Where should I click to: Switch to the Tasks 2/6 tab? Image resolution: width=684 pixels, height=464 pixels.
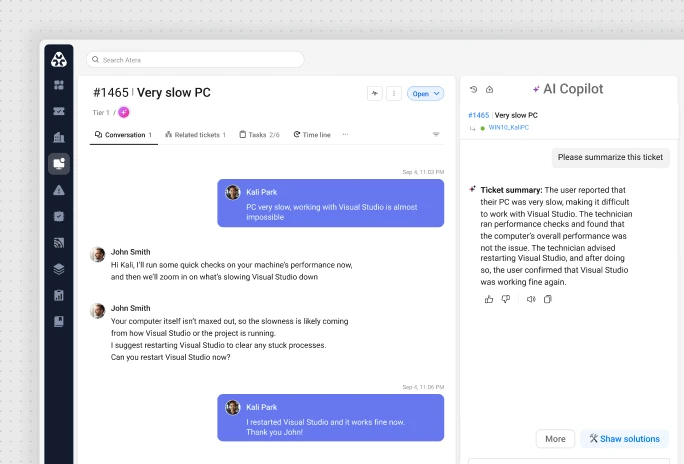[x=260, y=135]
